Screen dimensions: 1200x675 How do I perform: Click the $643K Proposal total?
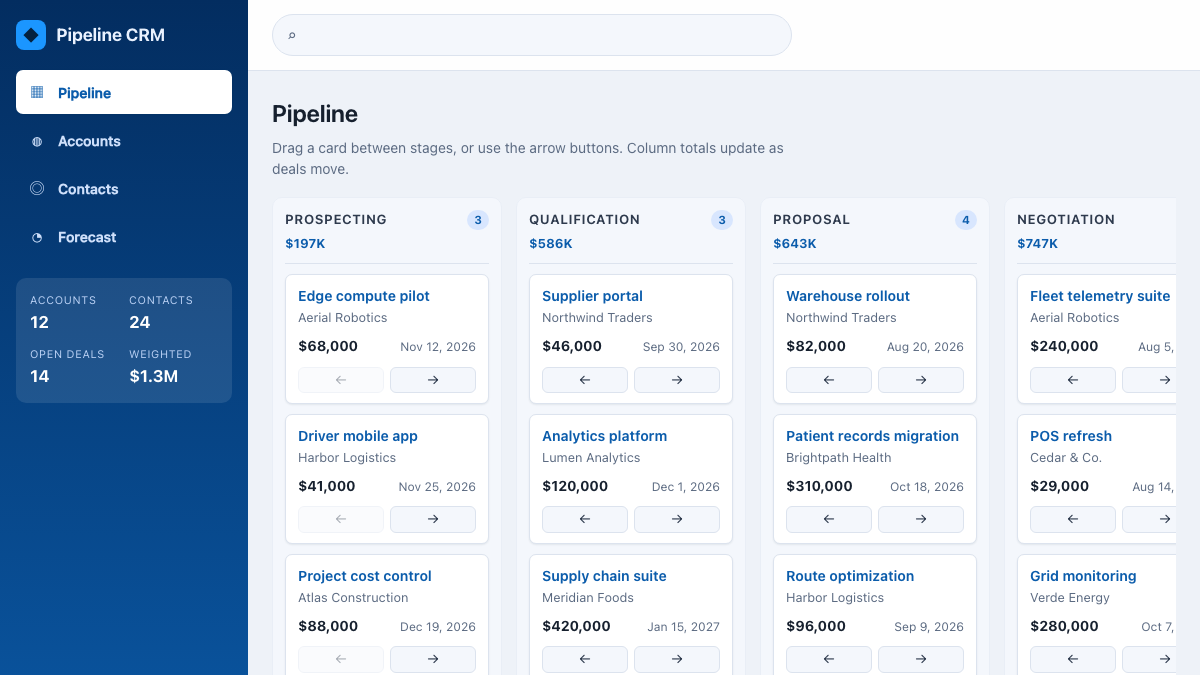[795, 243]
